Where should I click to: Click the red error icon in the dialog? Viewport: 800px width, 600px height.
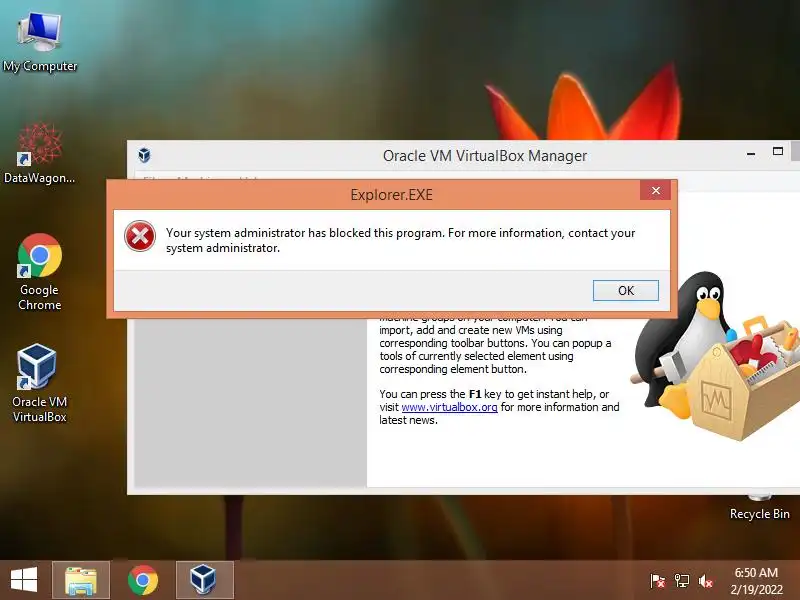[x=140, y=236]
